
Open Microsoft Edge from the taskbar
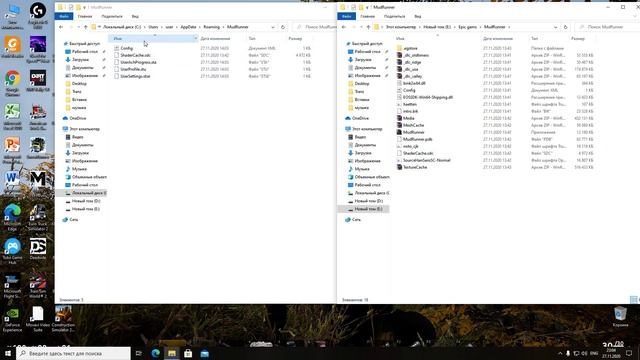(x=156, y=353)
